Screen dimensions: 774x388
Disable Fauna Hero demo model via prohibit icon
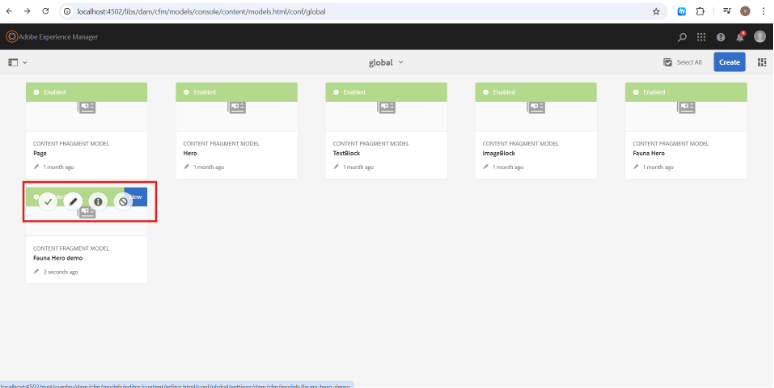123,201
